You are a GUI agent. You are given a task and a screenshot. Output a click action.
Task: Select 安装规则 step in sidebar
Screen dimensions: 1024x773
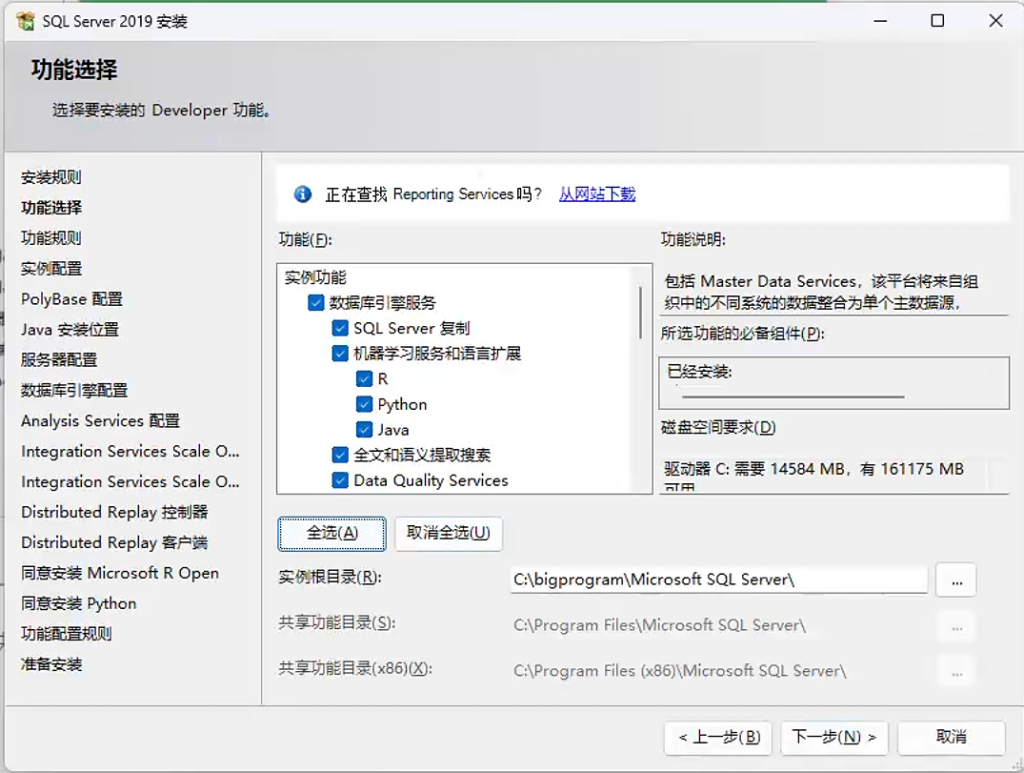click(51, 177)
